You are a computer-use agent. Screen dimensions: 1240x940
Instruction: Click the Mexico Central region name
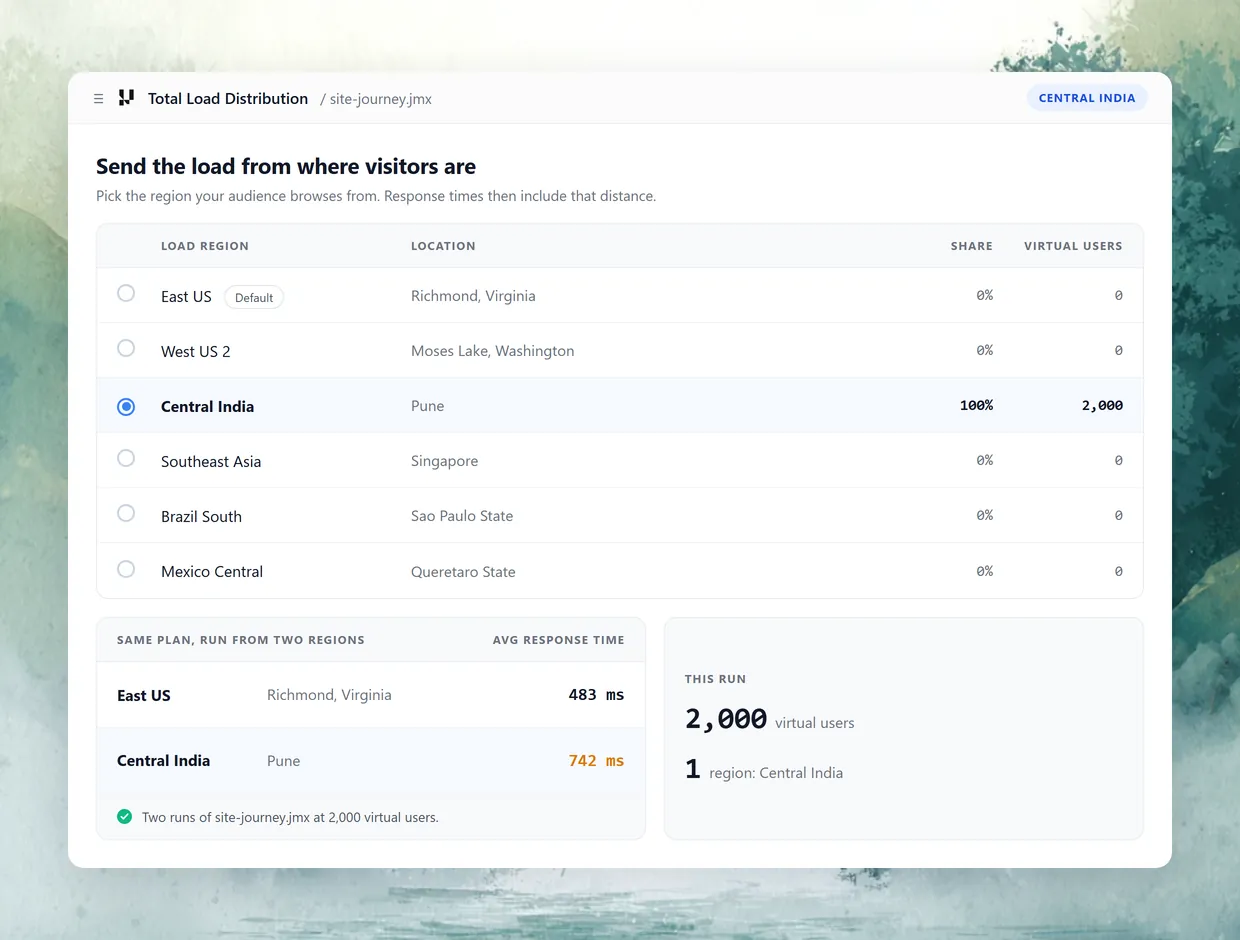coord(212,572)
